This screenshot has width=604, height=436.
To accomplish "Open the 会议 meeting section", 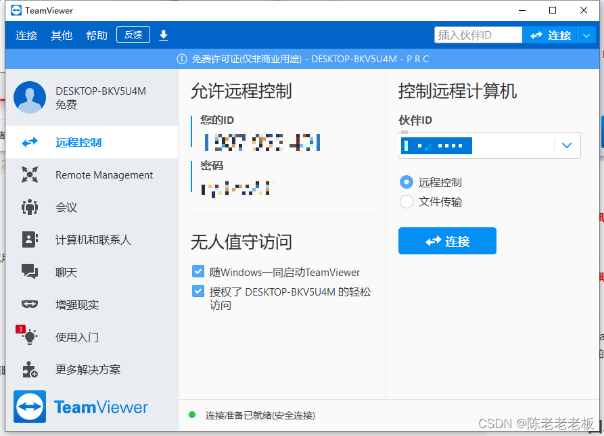I will point(92,207).
